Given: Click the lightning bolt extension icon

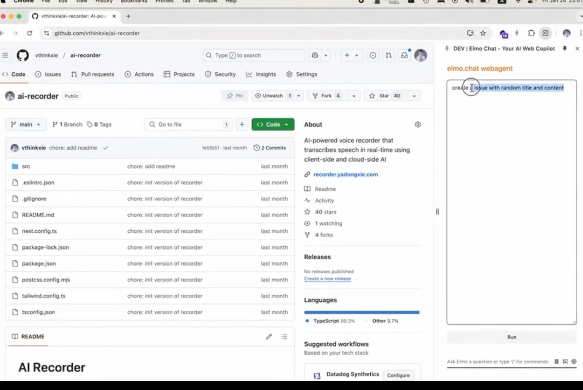Looking at the screenshot, I should 517,33.
